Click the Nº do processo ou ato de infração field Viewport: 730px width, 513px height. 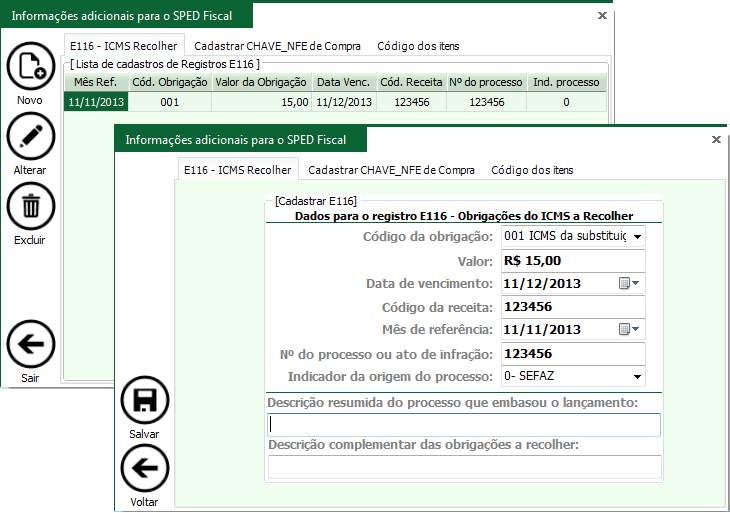(x=573, y=354)
